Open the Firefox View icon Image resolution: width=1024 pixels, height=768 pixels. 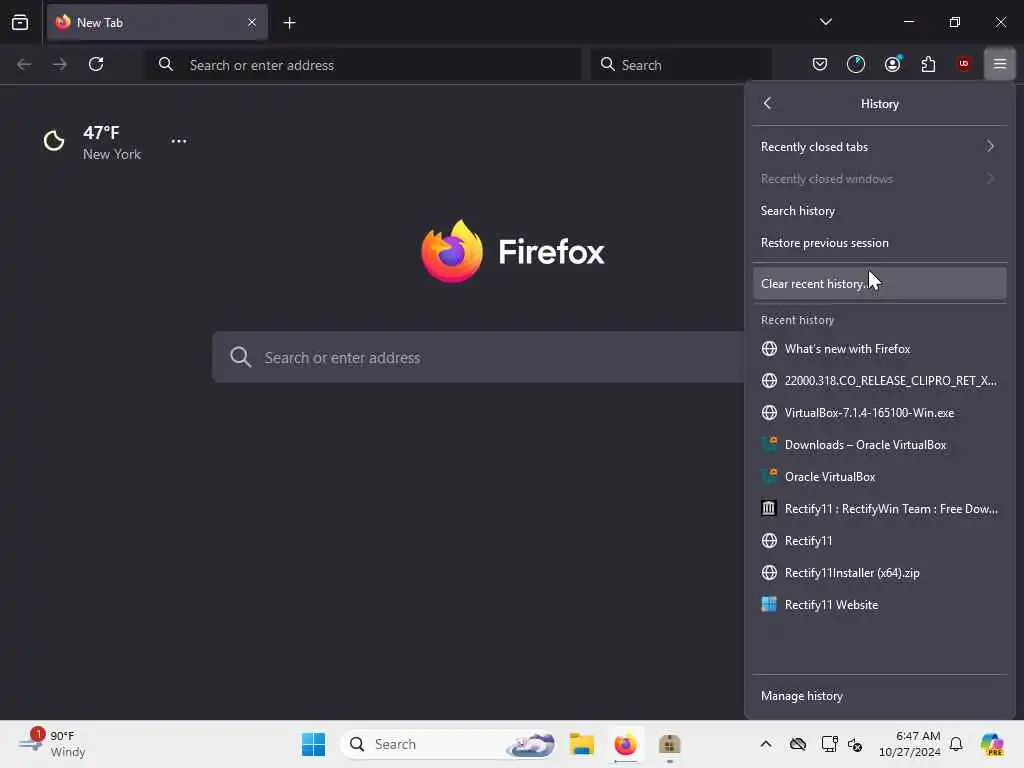coord(20,22)
